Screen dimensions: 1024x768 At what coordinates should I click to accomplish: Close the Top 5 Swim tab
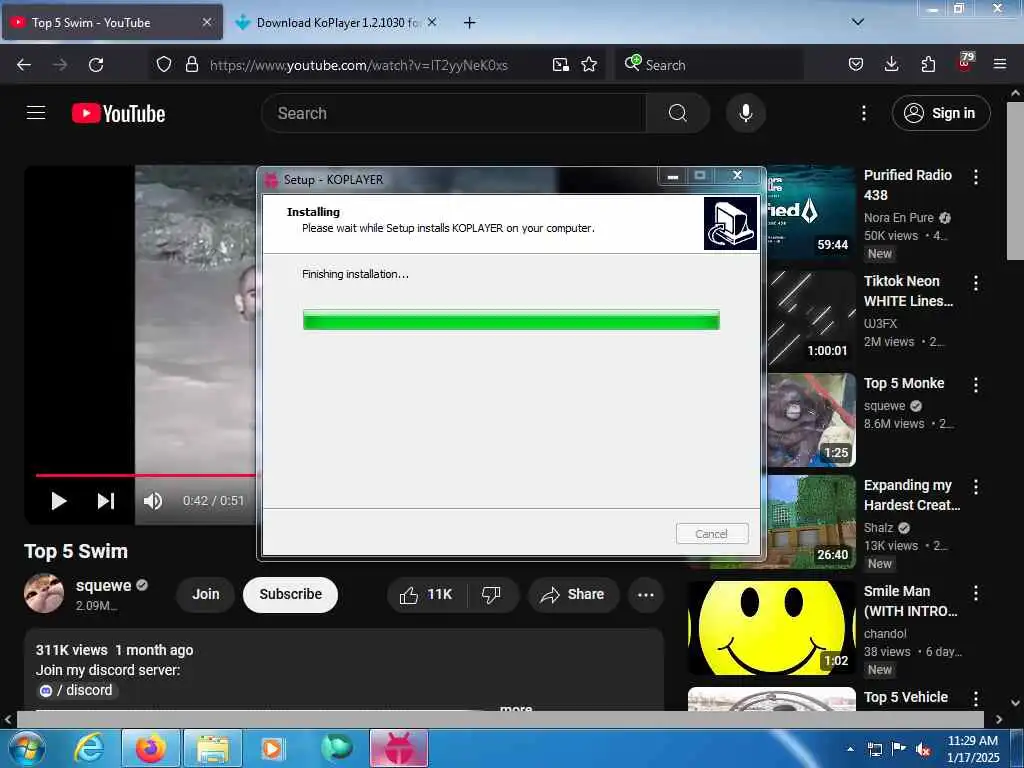pos(206,22)
